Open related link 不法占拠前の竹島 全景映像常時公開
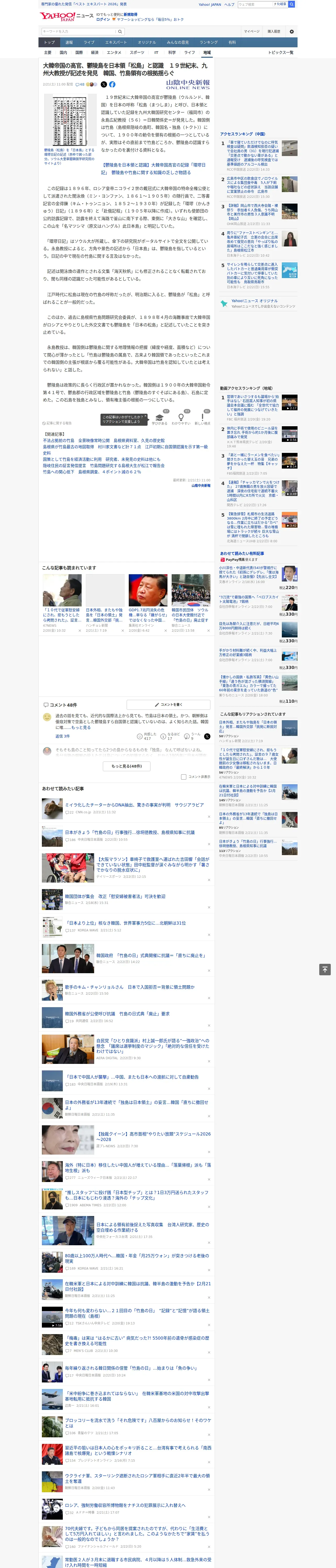The width and height of the screenshot is (336, 1568). (x=103, y=440)
